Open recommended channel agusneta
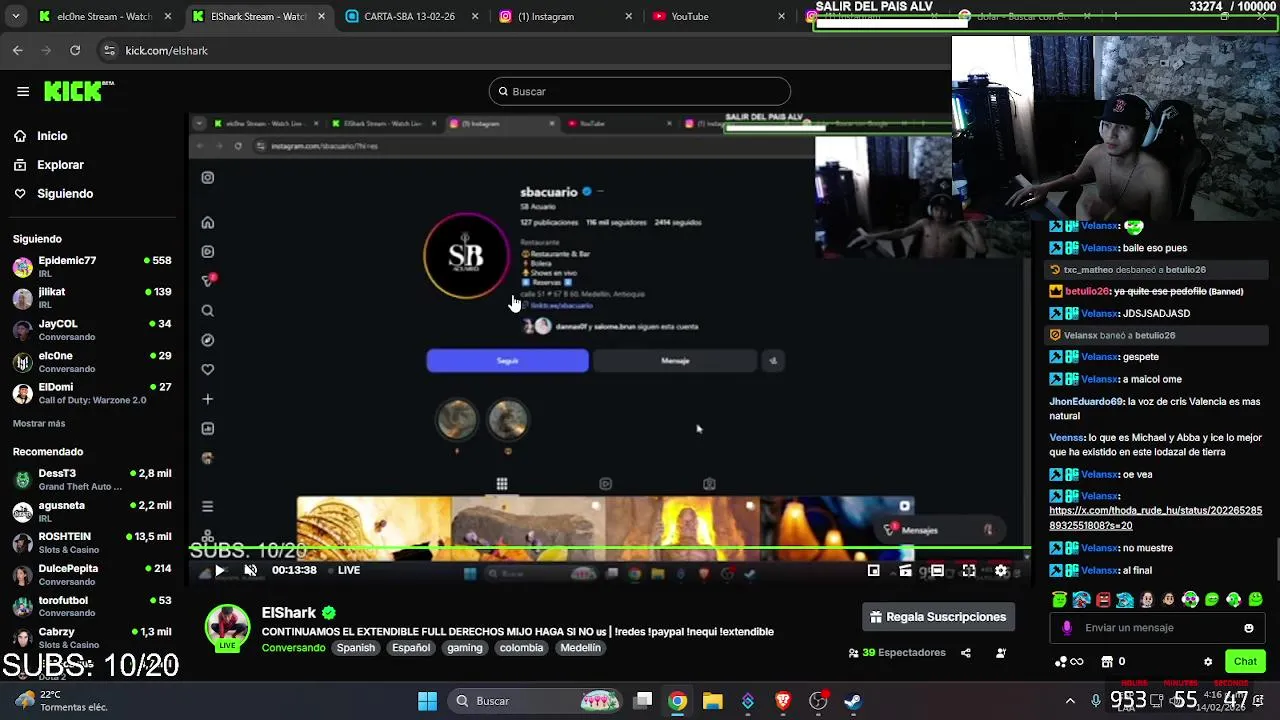Viewport: 1280px width, 720px height. point(92,511)
